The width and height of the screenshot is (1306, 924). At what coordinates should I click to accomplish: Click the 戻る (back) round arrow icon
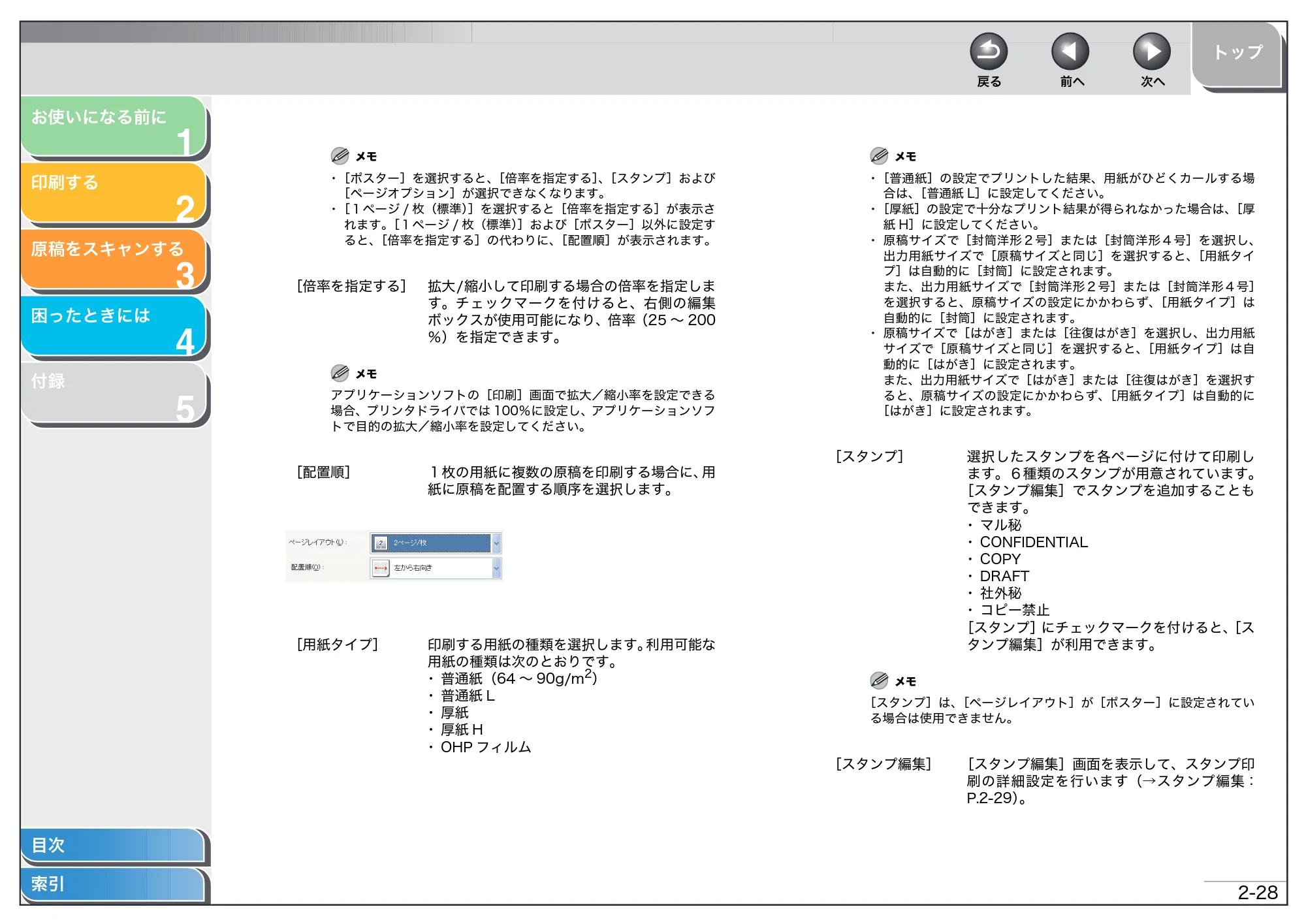click(989, 52)
